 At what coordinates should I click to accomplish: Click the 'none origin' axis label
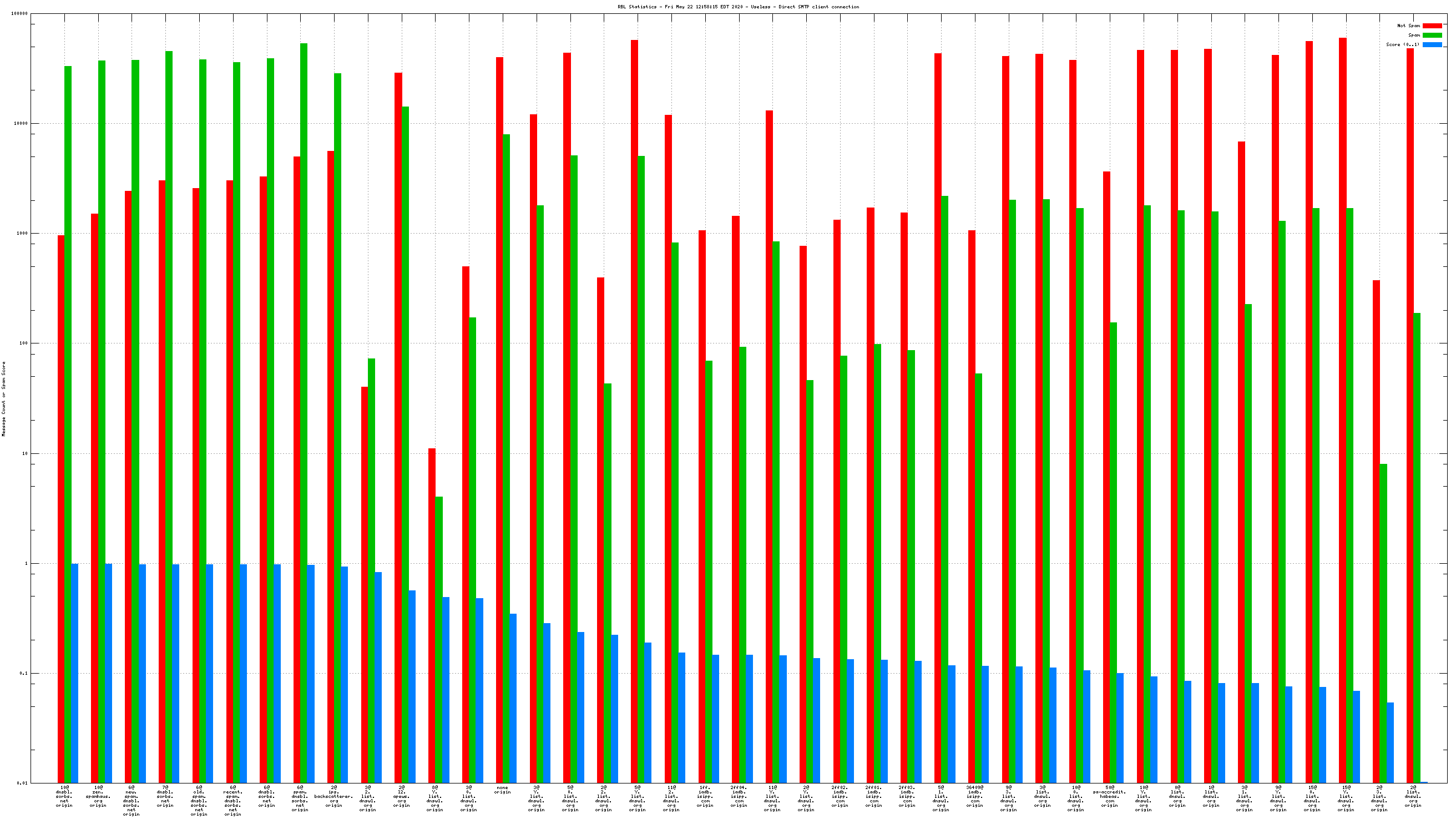pyautogui.click(x=502, y=790)
